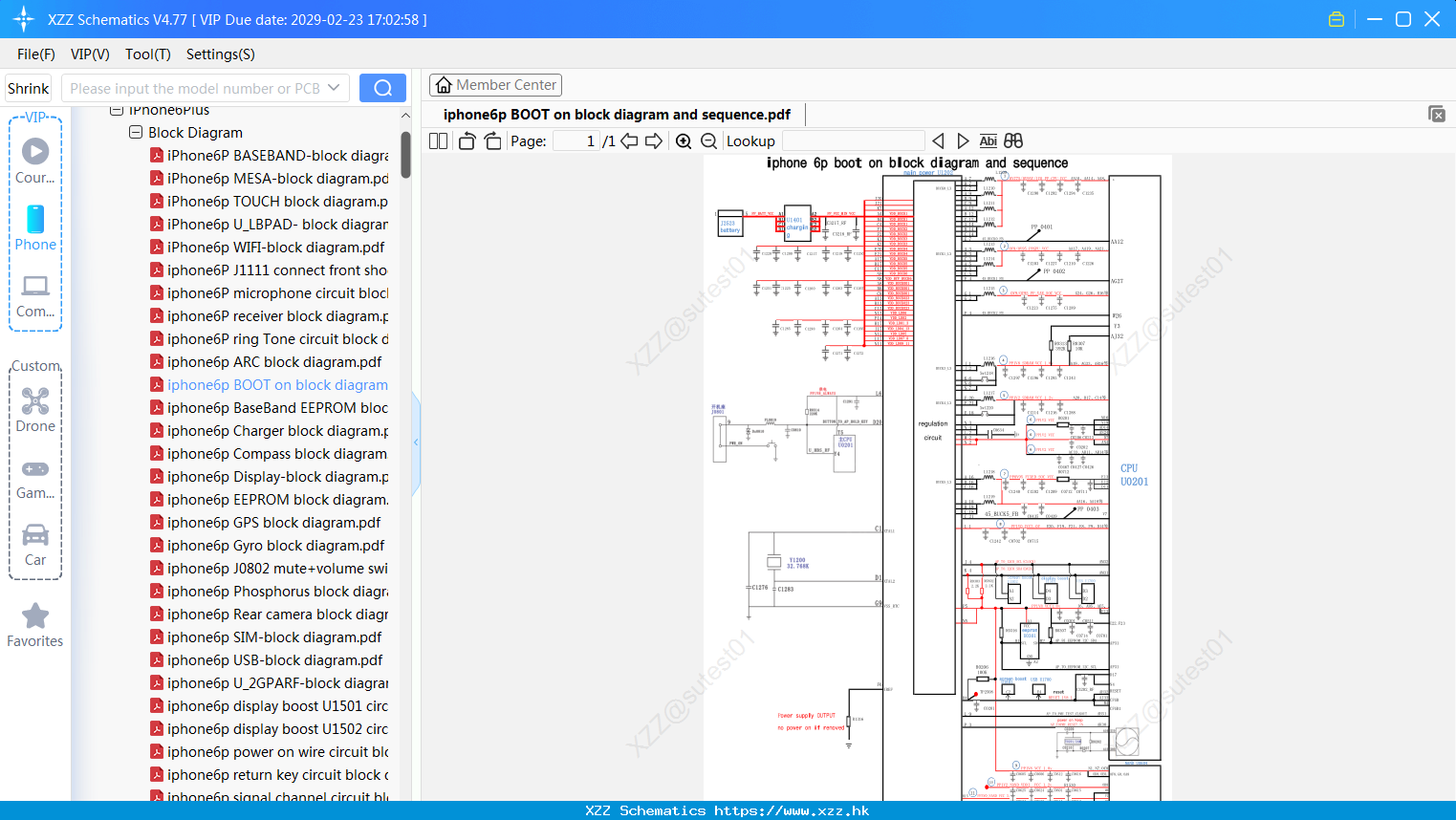Open iphone6p display boost U1501 circuit
Screen dimensions: 1456x820
click(269, 706)
